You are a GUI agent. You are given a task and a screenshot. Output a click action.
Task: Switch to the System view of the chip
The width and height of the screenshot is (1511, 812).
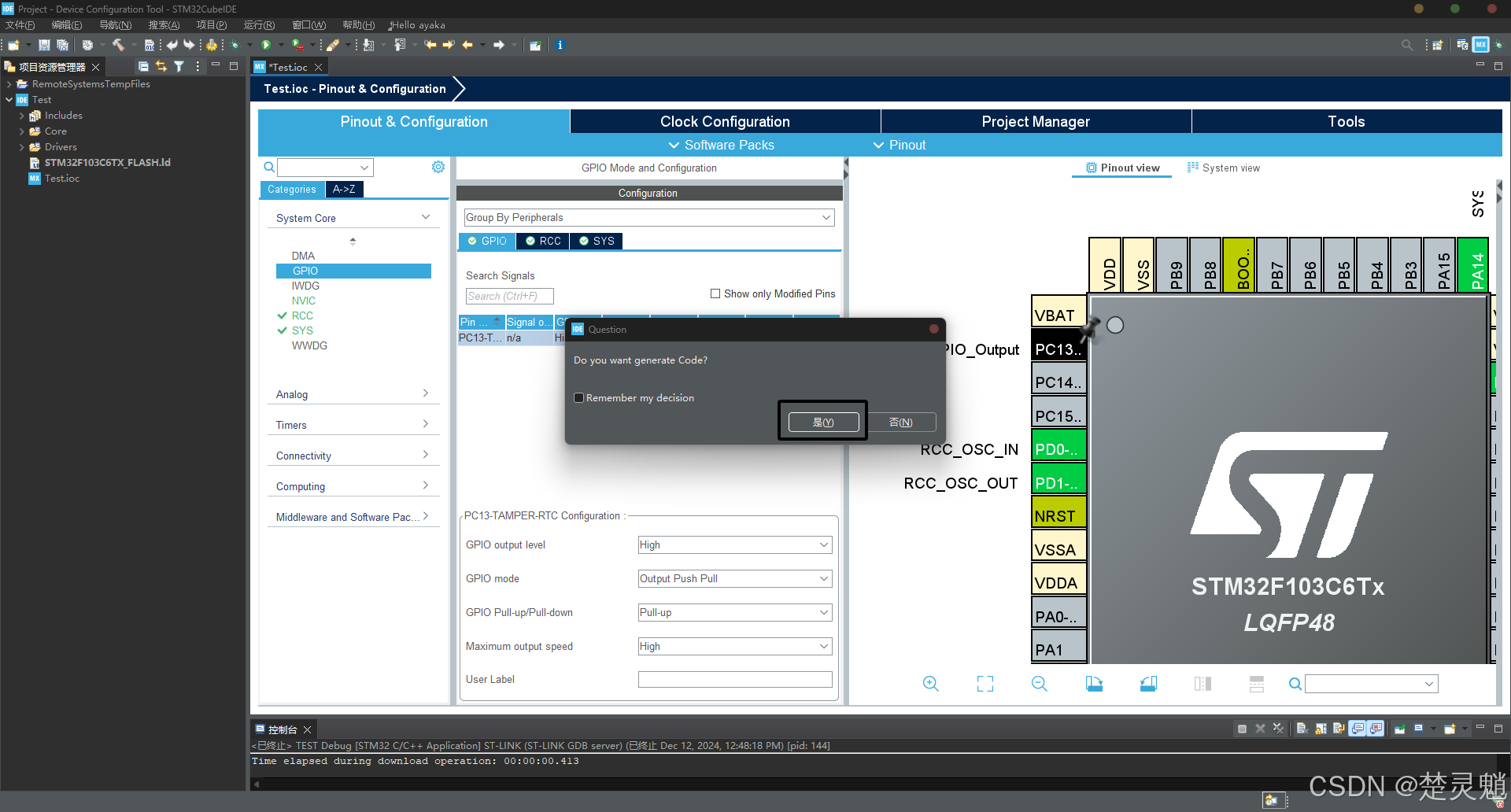1224,168
